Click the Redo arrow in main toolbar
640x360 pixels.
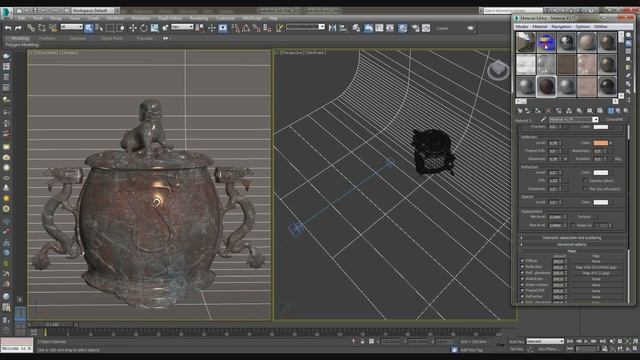(x=18, y=28)
